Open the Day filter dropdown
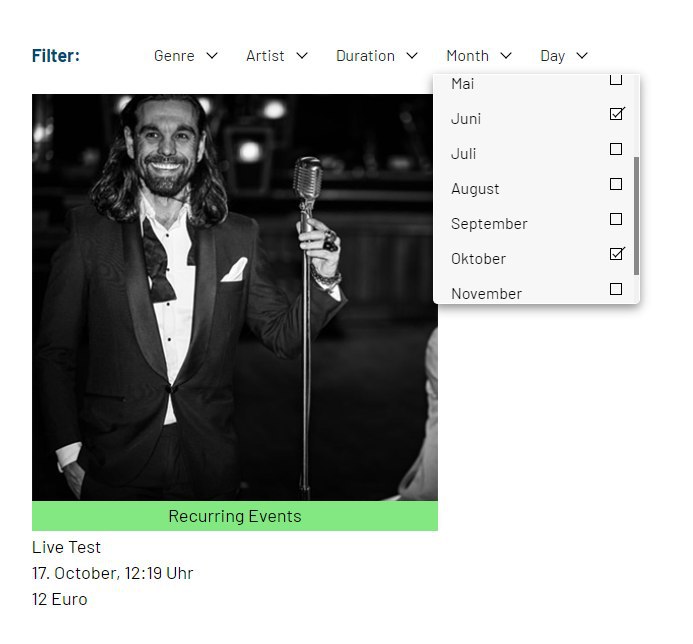The width and height of the screenshot is (693, 644). [564, 56]
